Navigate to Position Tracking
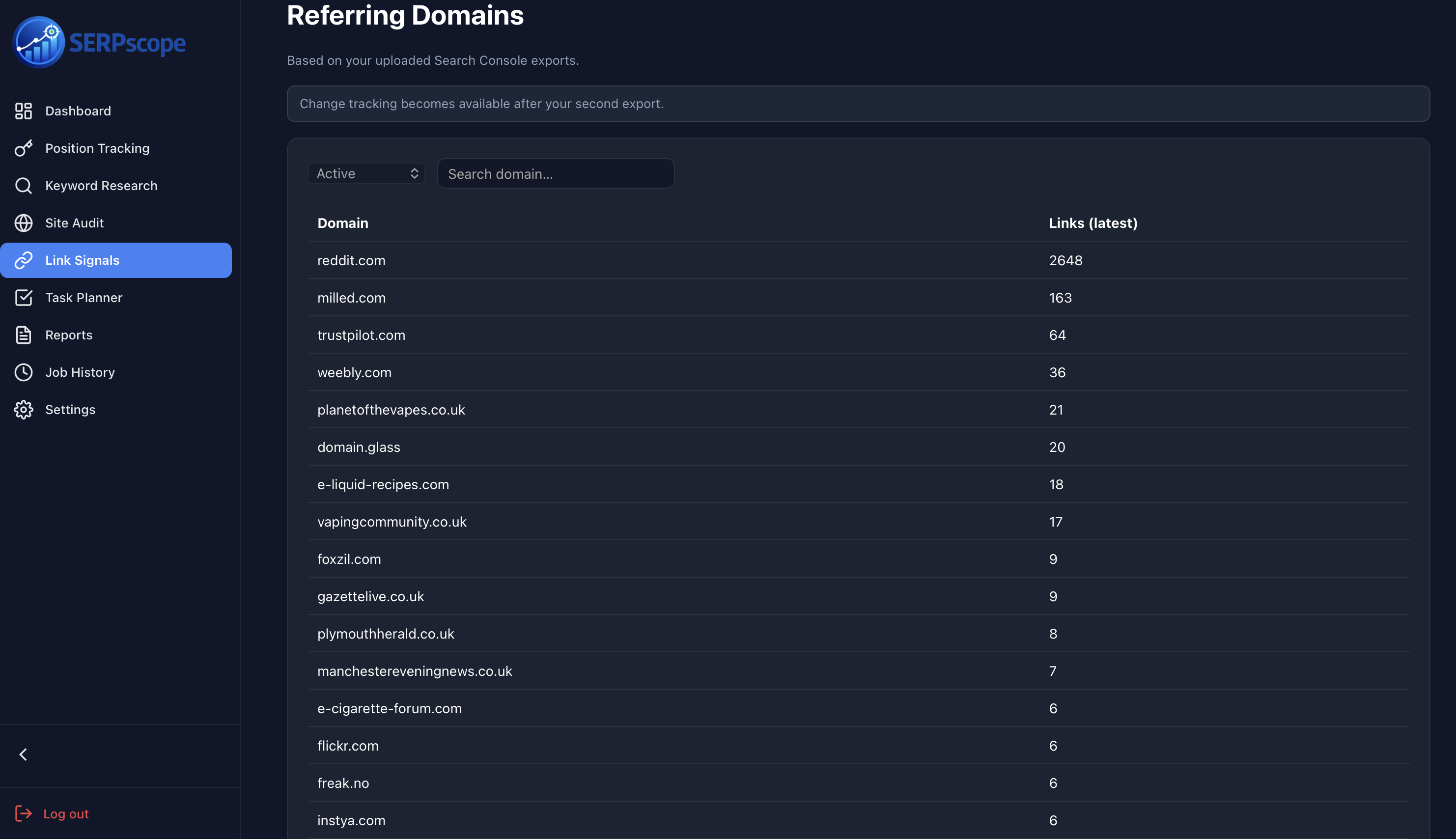 coord(97,148)
